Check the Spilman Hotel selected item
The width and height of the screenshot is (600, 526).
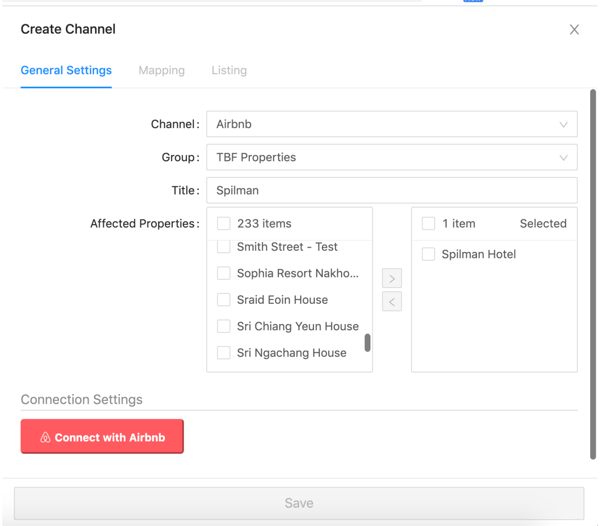pyautogui.click(x=428, y=254)
